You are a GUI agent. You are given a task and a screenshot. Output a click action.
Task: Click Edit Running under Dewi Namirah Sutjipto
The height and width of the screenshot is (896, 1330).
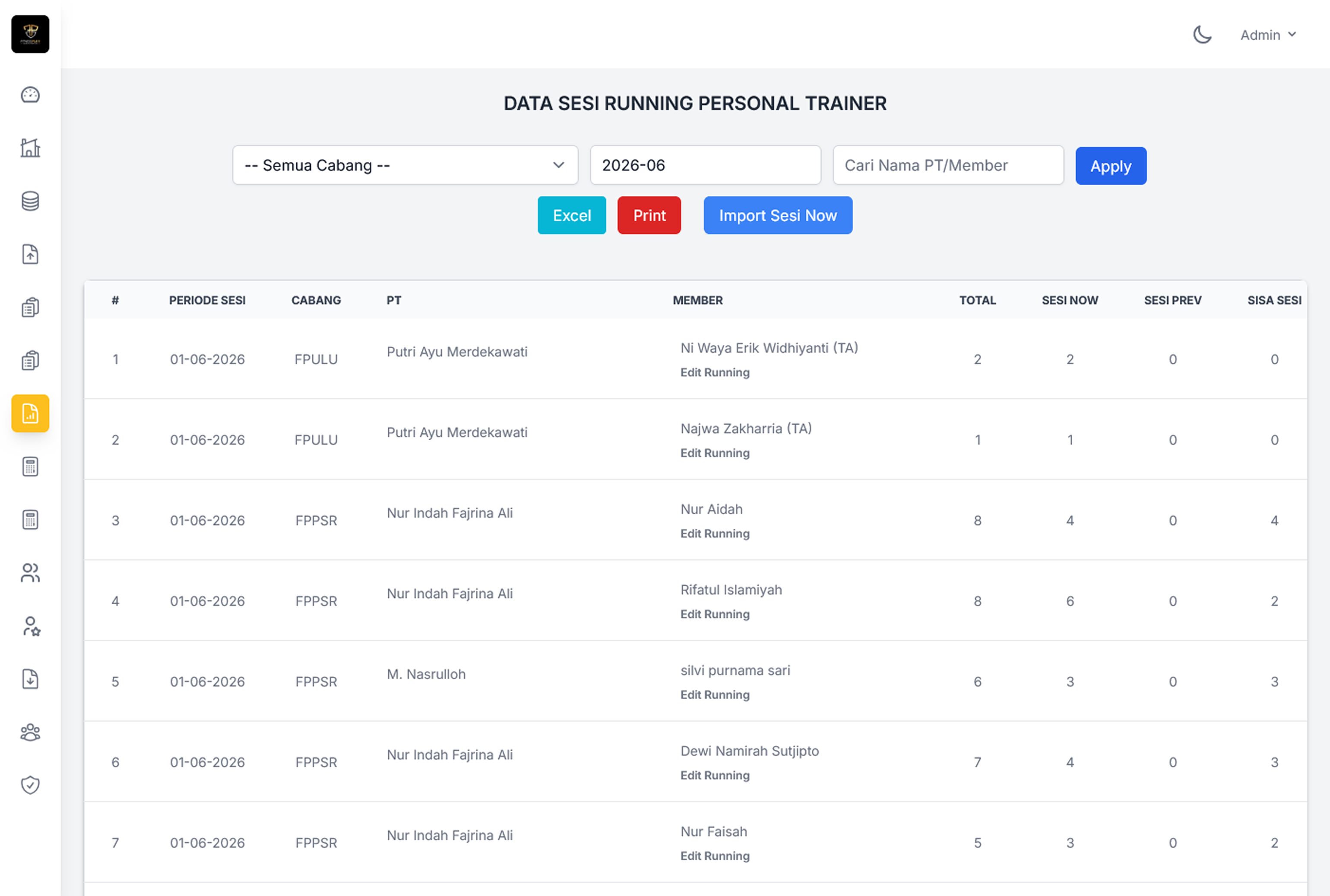[715, 776]
